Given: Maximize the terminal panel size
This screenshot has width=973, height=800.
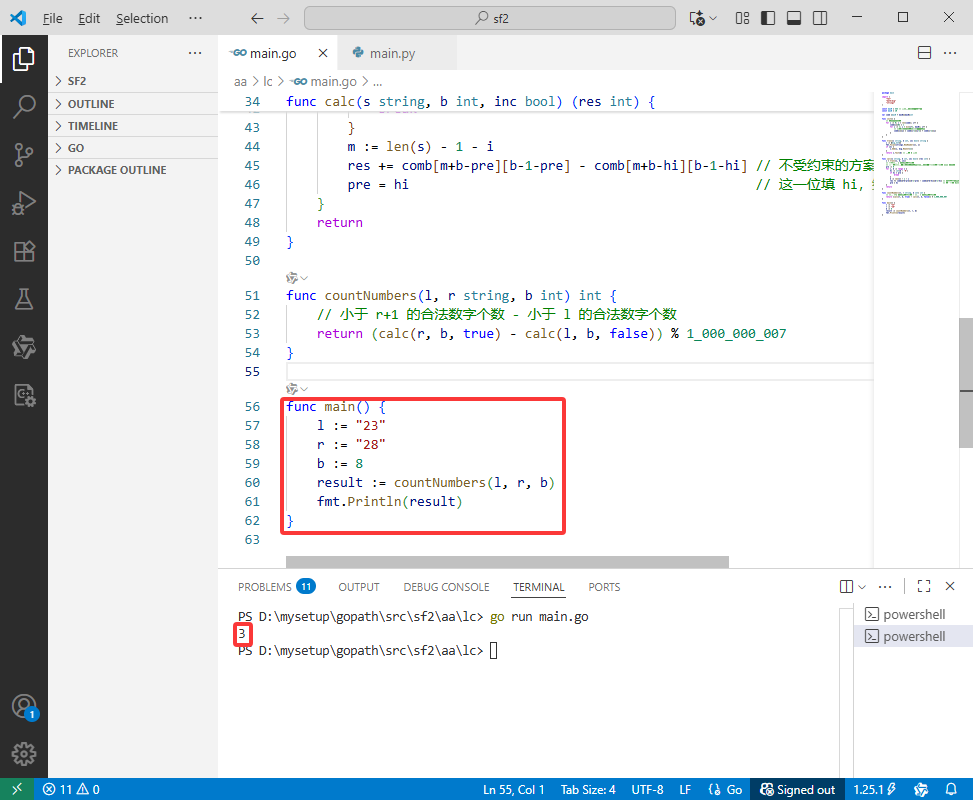Looking at the screenshot, I should pyautogui.click(x=923, y=587).
